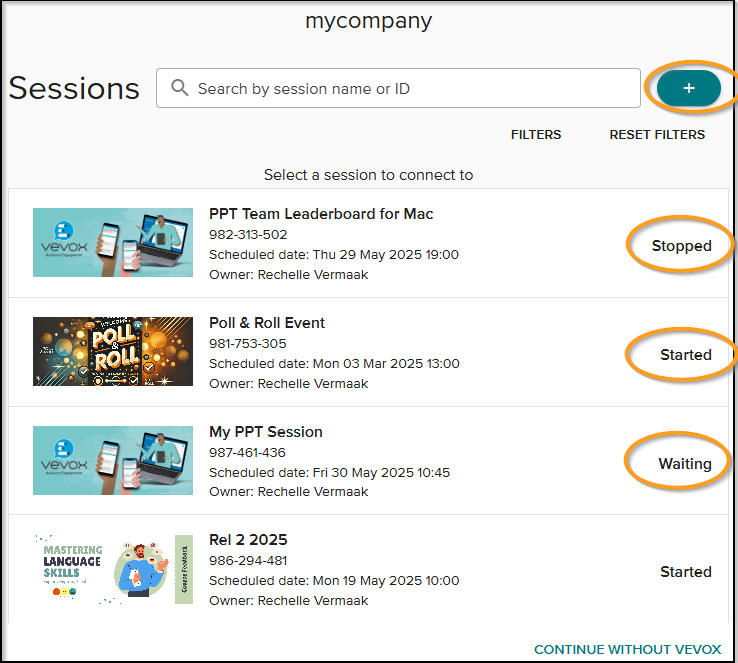Screen dimensions: 738x663
Task: Click CONTINUE WITHOUT VEVOX link
Action: (627, 649)
